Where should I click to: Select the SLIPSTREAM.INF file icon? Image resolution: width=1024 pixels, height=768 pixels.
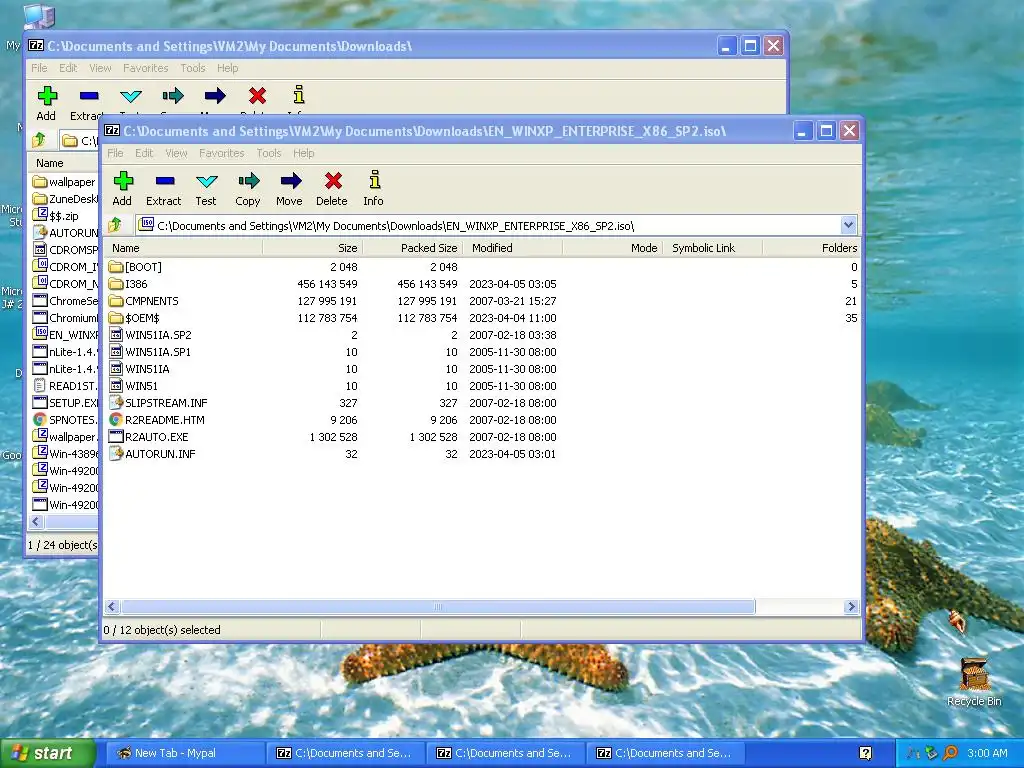[x=116, y=403]
